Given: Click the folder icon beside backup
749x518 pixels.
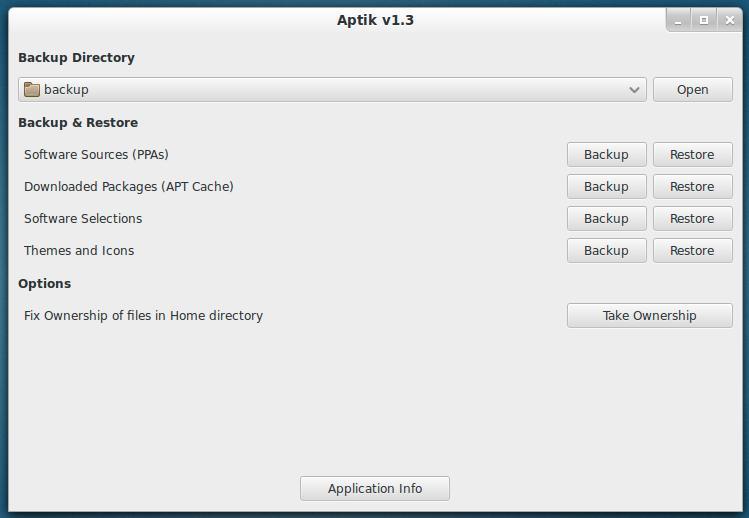Looking at the screenshot, I should coord(32,90).
